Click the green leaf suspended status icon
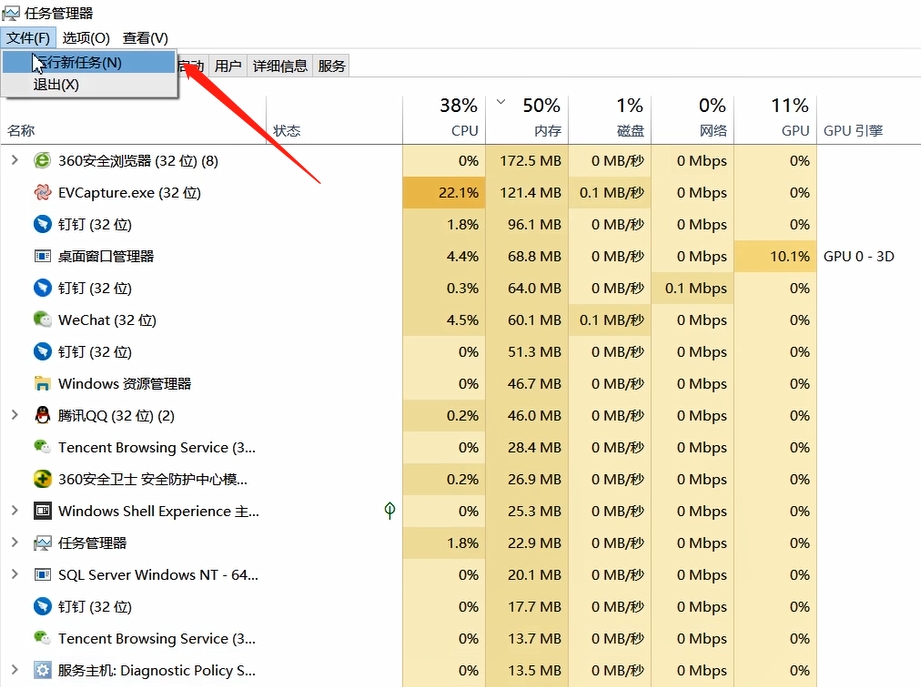 (390, 511)
